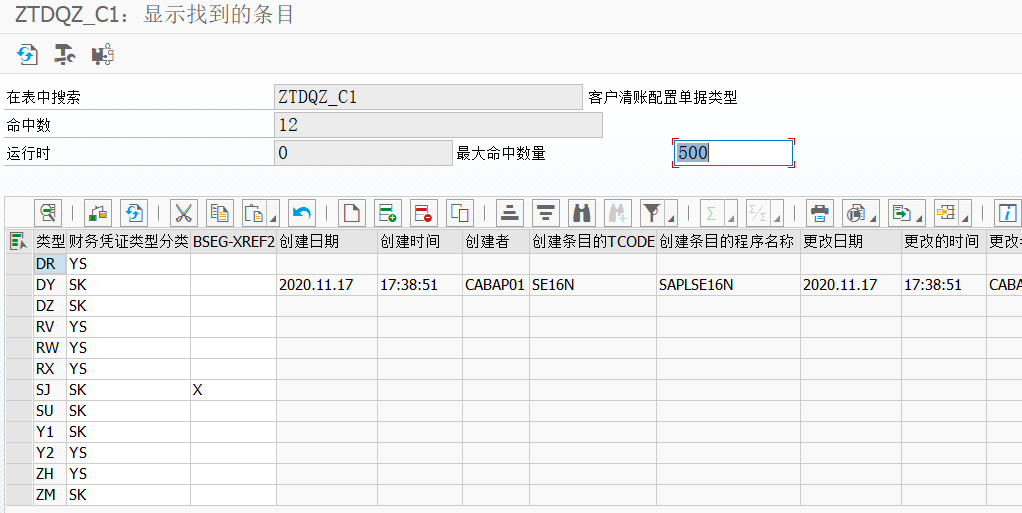The width and height of the screenshot is (1022, 513).
Task: Click the 最大命中数量 field showing 500
Action: click(733, 153)
